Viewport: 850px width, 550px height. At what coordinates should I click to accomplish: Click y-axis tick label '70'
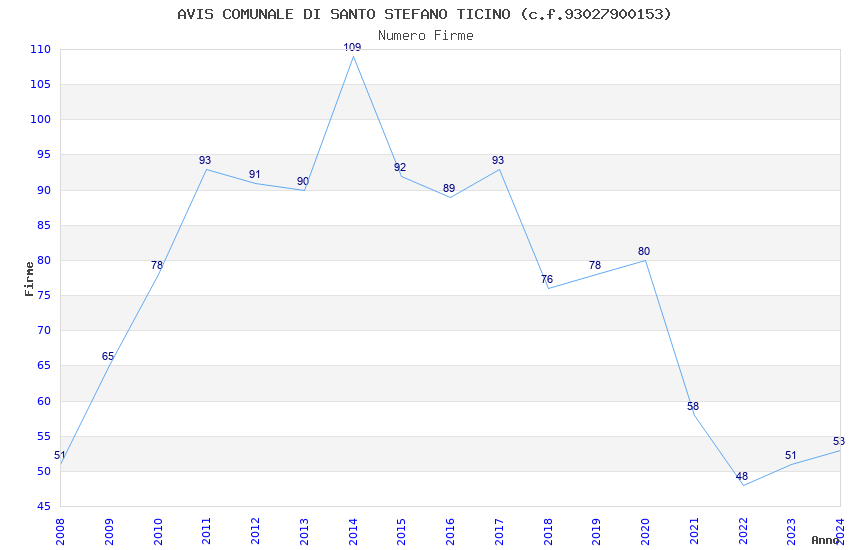click(44, 330)
